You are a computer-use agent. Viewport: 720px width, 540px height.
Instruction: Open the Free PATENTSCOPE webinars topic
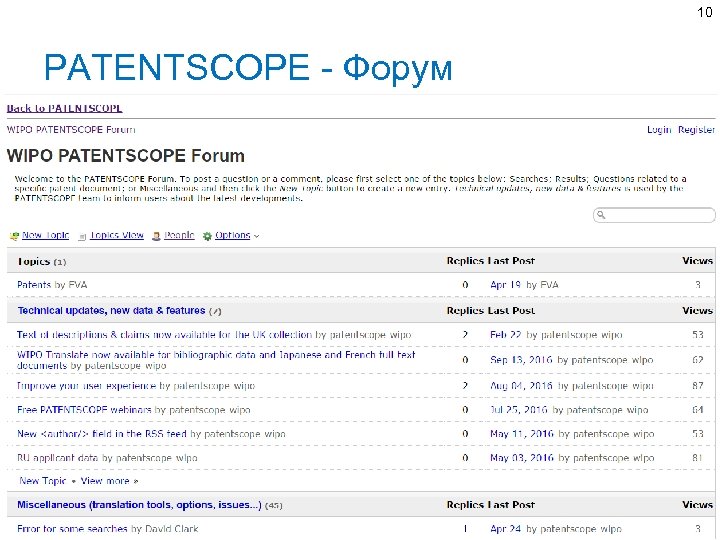pos(84,410)
